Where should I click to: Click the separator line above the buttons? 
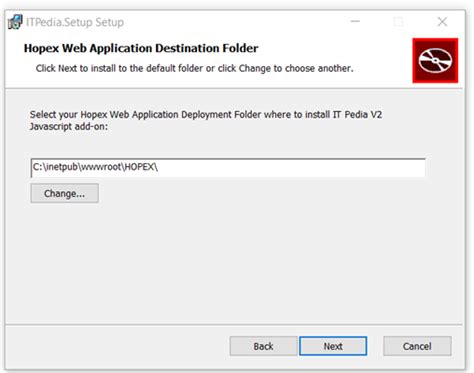(234, 324)
